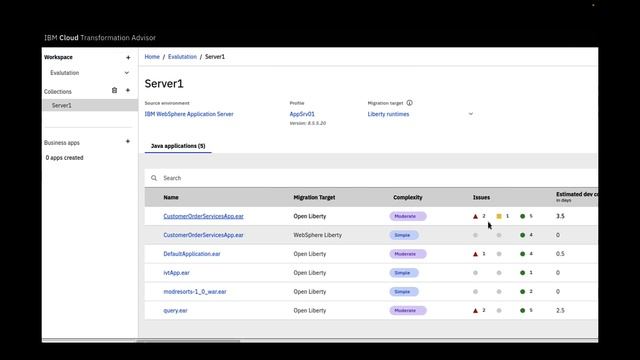The image size is (640, 360).
Task: Click grey critical dot in ivtApp.ear row
Action: (475, 273)
